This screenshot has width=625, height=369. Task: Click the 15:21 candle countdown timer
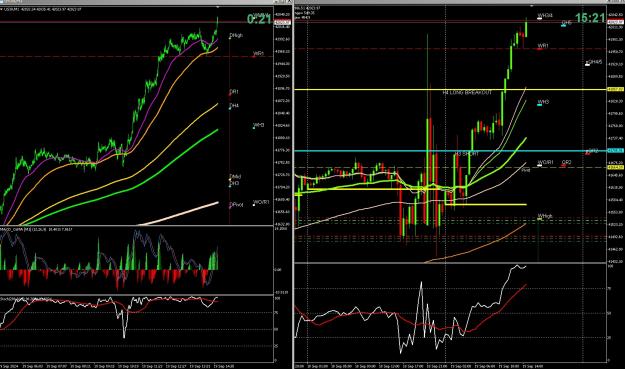click(590, 18)
